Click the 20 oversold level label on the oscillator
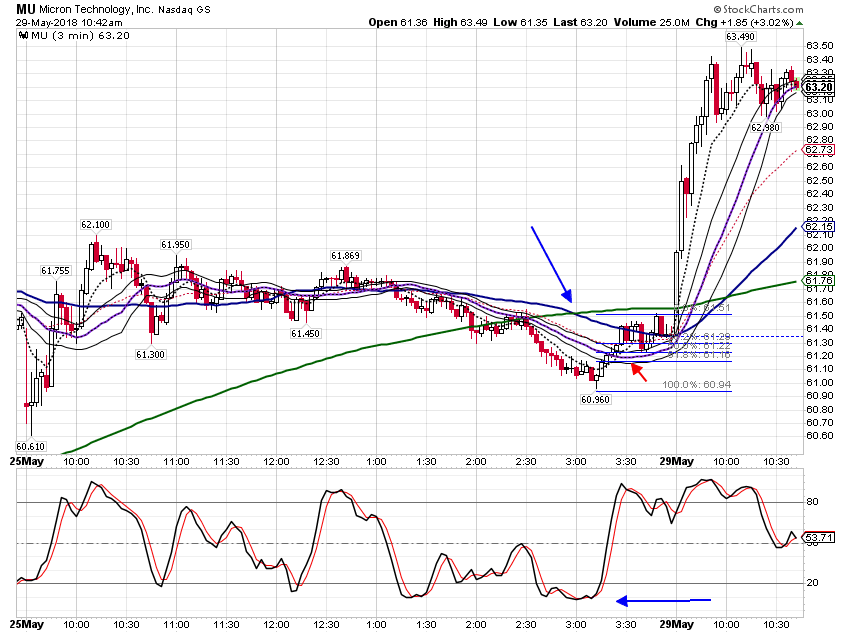This screenshot has width=850, height=633. pos(812,583)
